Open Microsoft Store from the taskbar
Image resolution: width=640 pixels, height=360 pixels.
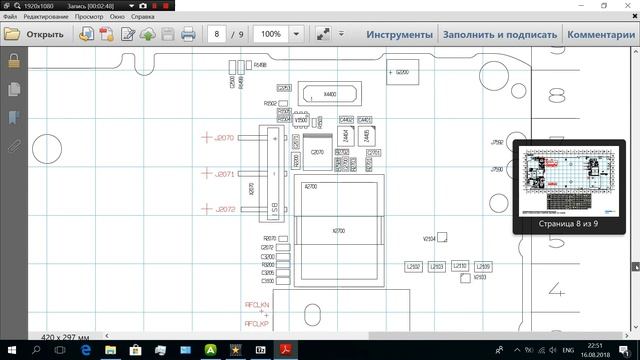(x=136, y=350)
